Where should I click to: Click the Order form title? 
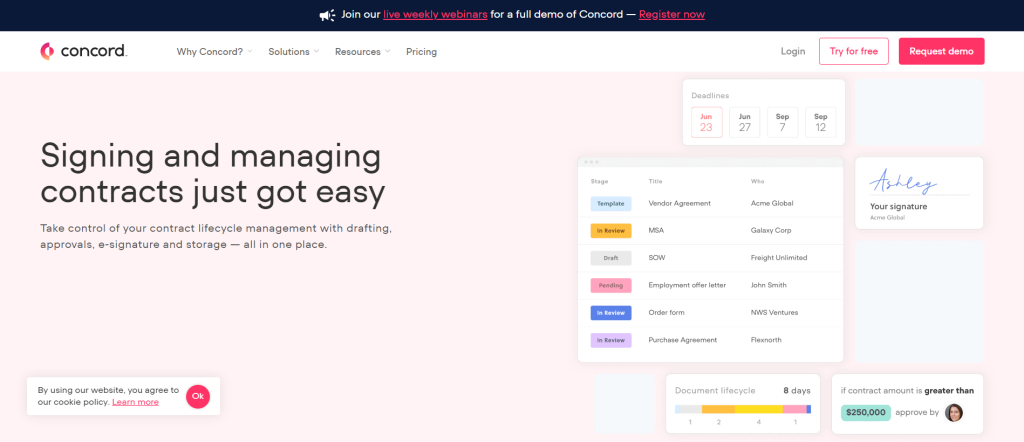pos(666,313)
